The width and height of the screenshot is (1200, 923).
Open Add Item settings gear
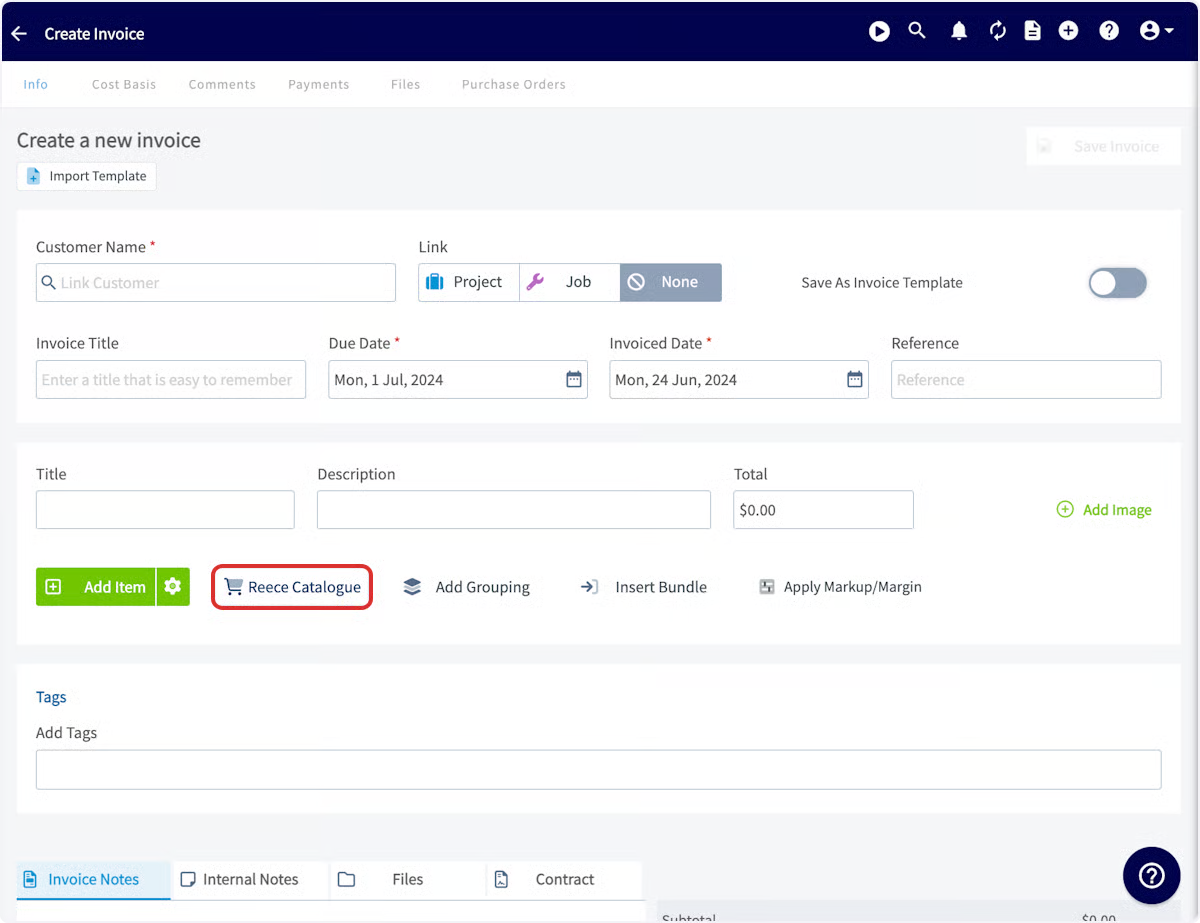tap(173, 587)
